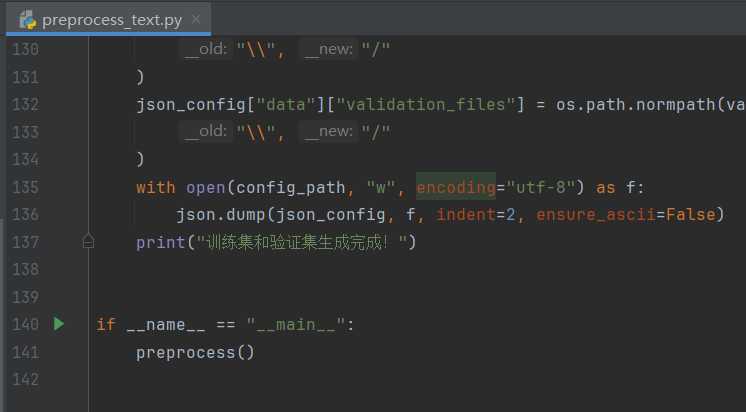
Task: Click the "as" keyword on line 135
Action: tap(605, 187)
